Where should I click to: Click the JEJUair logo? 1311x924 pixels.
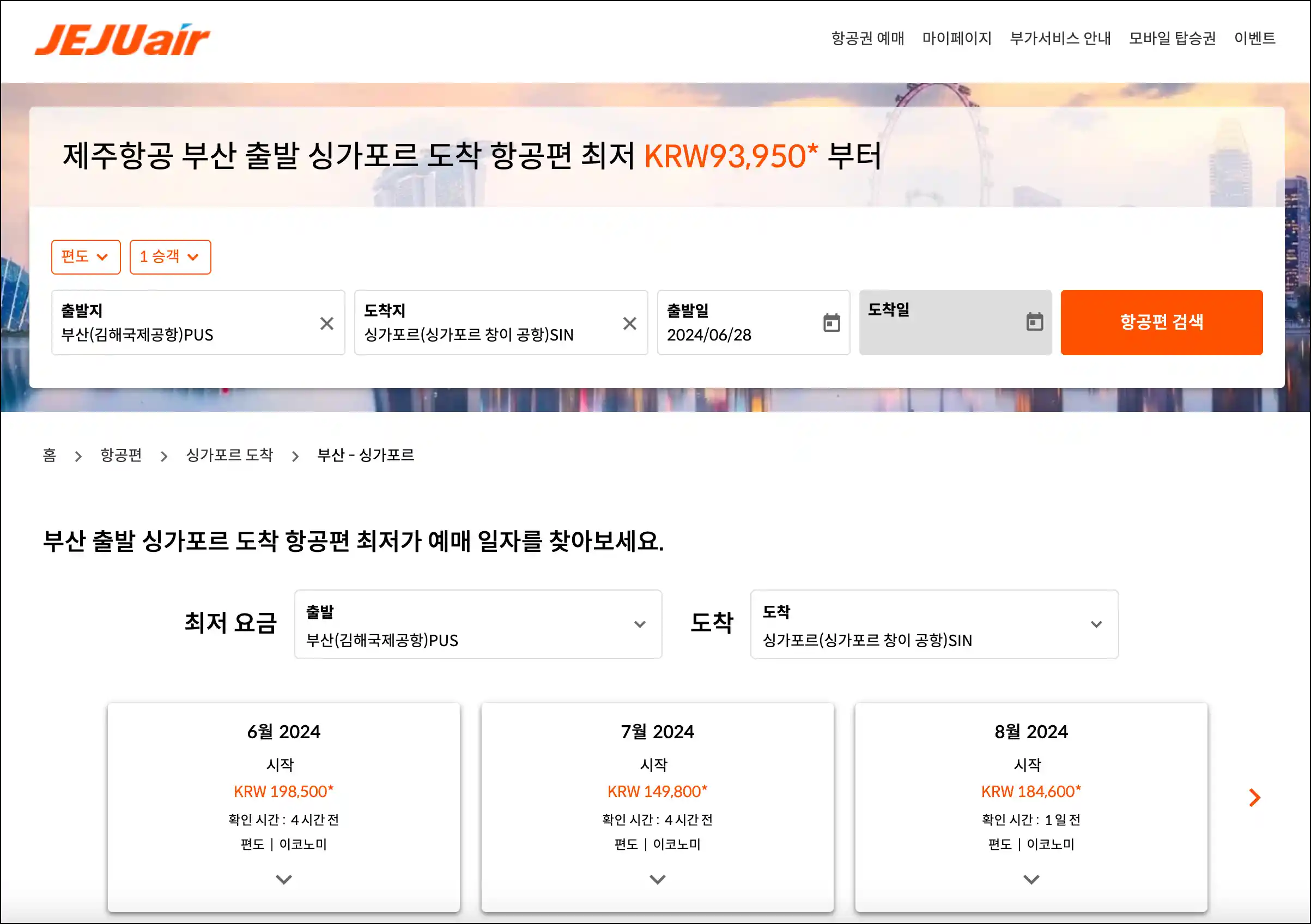coord(122,40)
